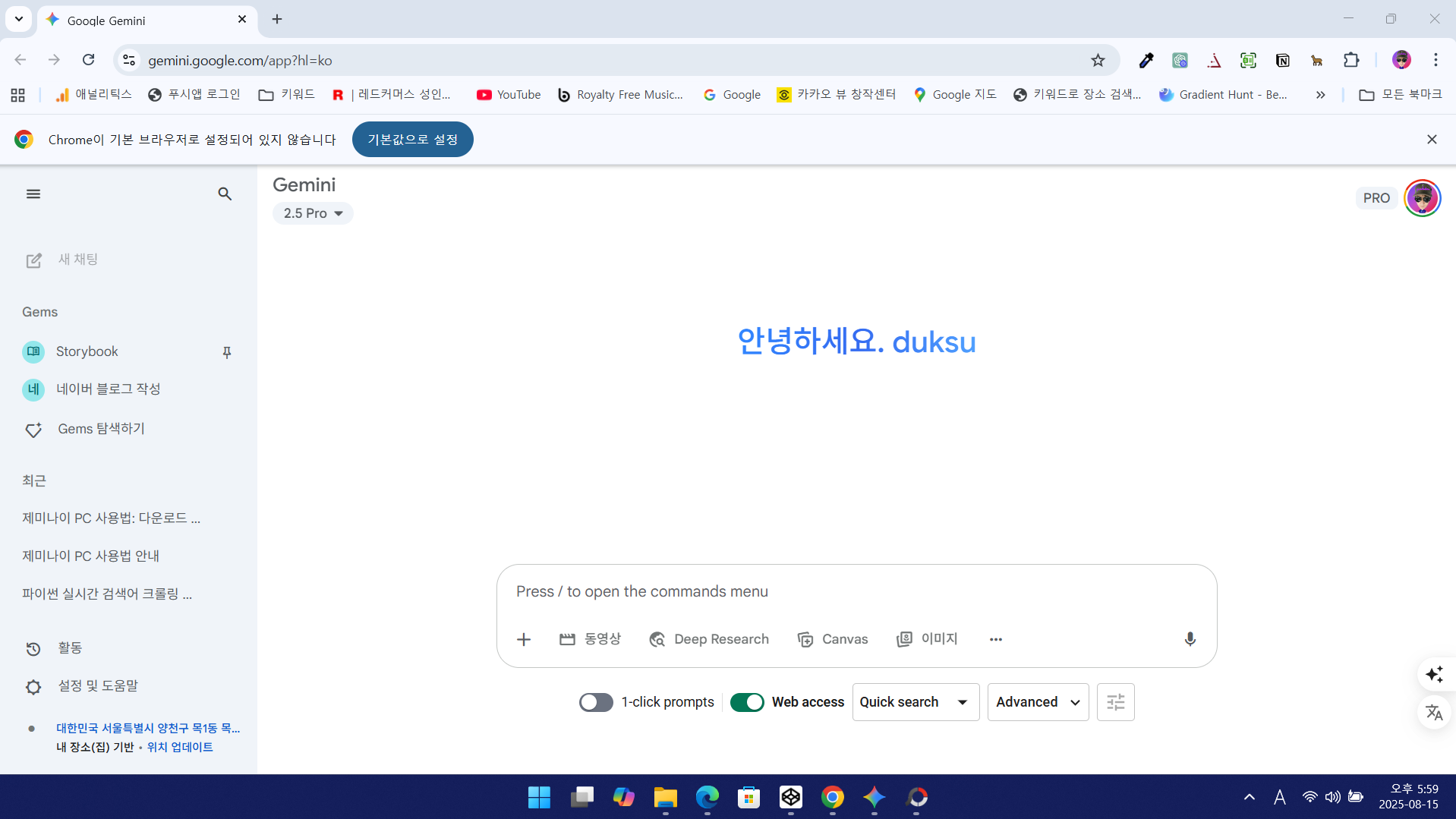Expand the 2.5 Pro model selector
Image resolution: width=1456 pixels, height=819 pixels.
313,213
